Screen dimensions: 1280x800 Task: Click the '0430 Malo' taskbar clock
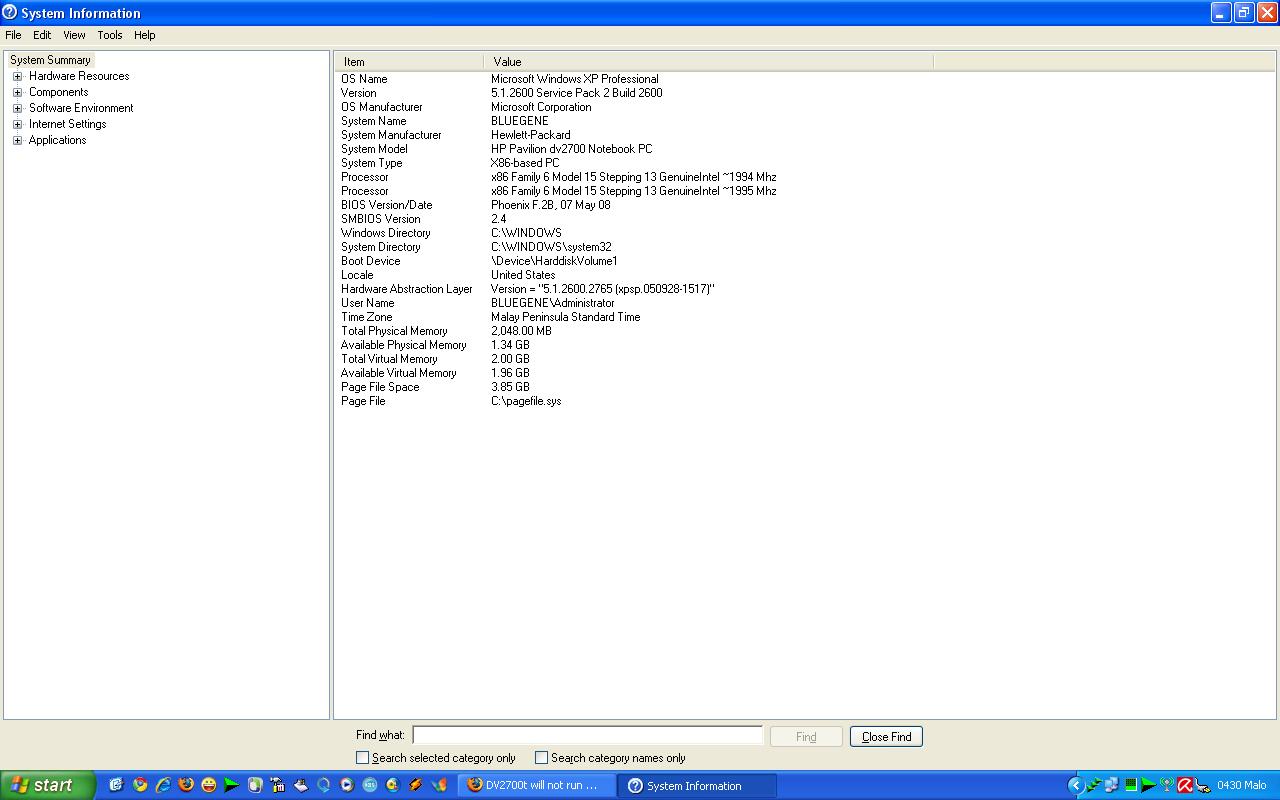click(1242, 785)
